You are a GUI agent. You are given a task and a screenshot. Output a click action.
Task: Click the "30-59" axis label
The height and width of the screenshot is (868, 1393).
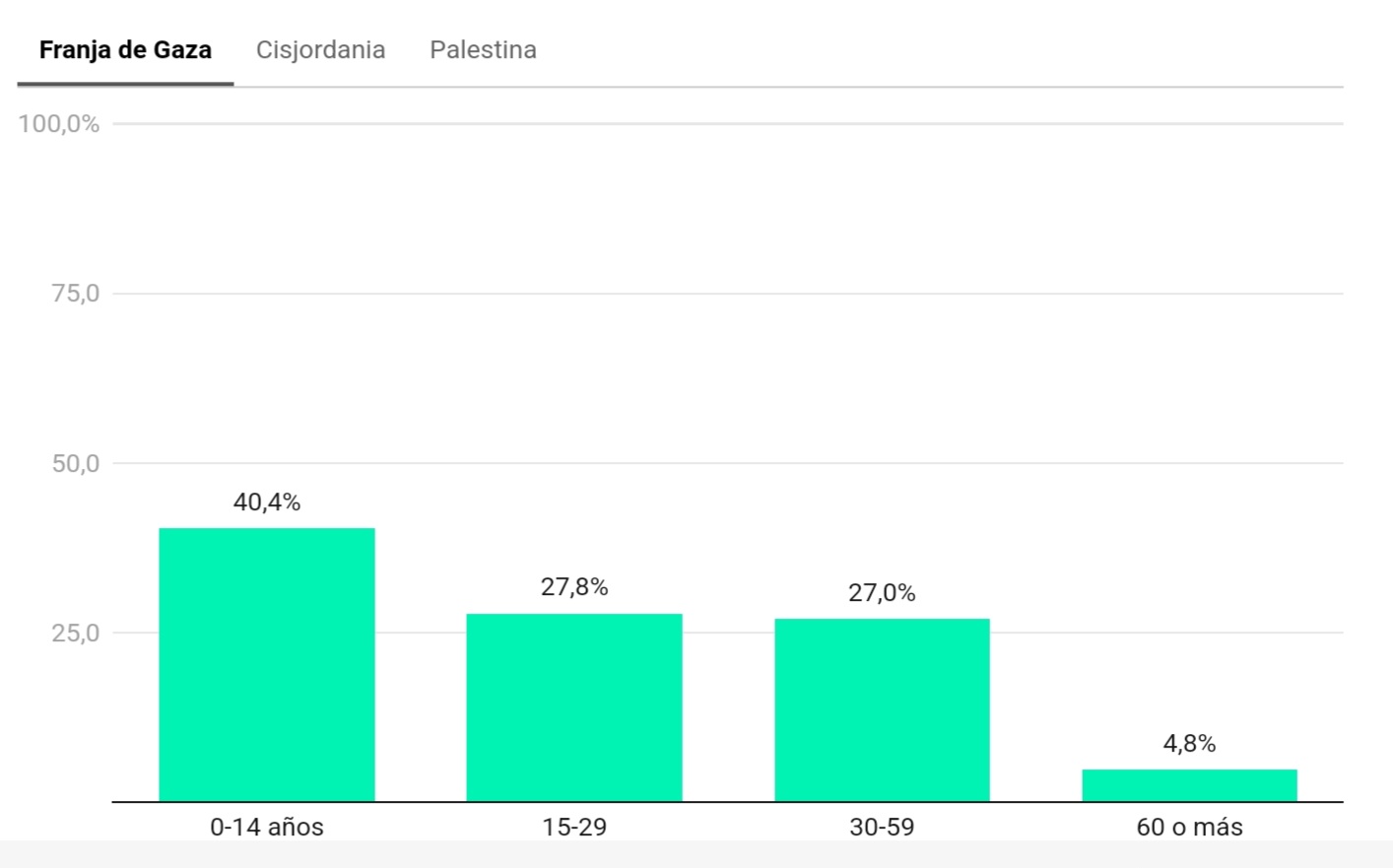[x=882, y=828]
